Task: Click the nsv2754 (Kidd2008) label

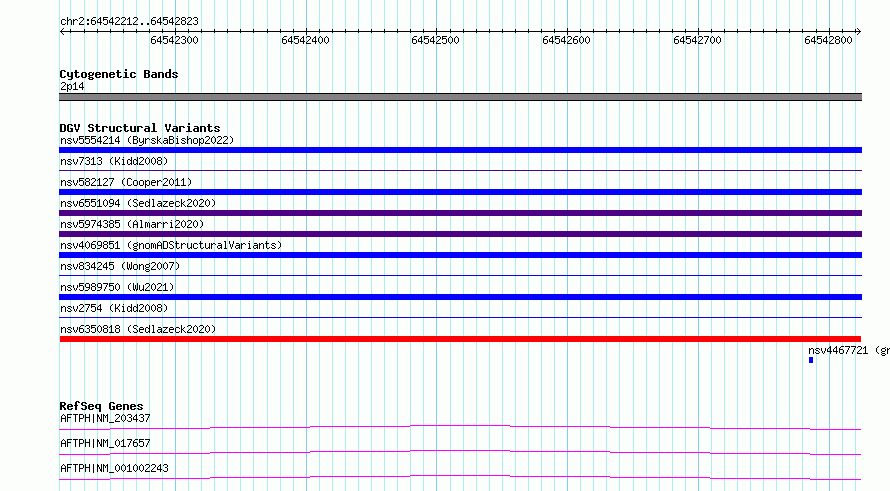Action: tap(114, 308)
